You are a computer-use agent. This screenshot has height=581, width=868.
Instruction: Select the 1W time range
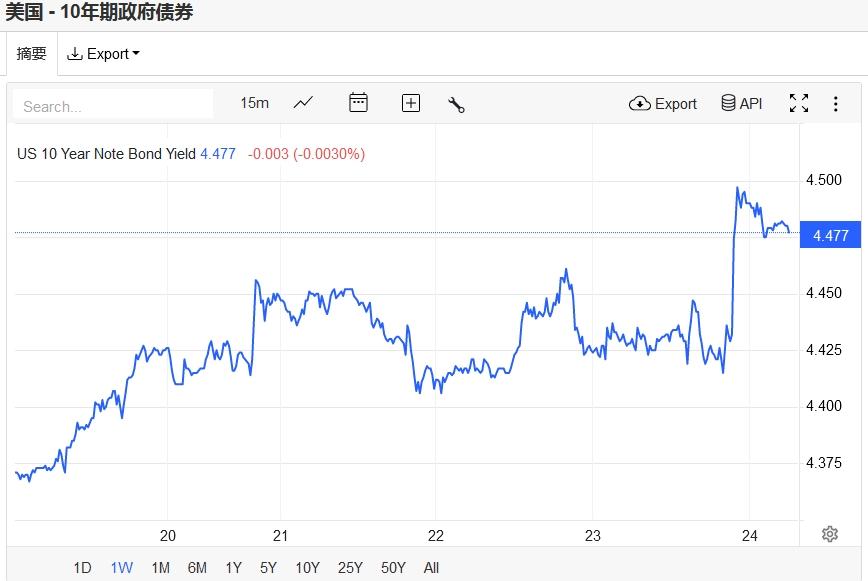pos(121,568)
